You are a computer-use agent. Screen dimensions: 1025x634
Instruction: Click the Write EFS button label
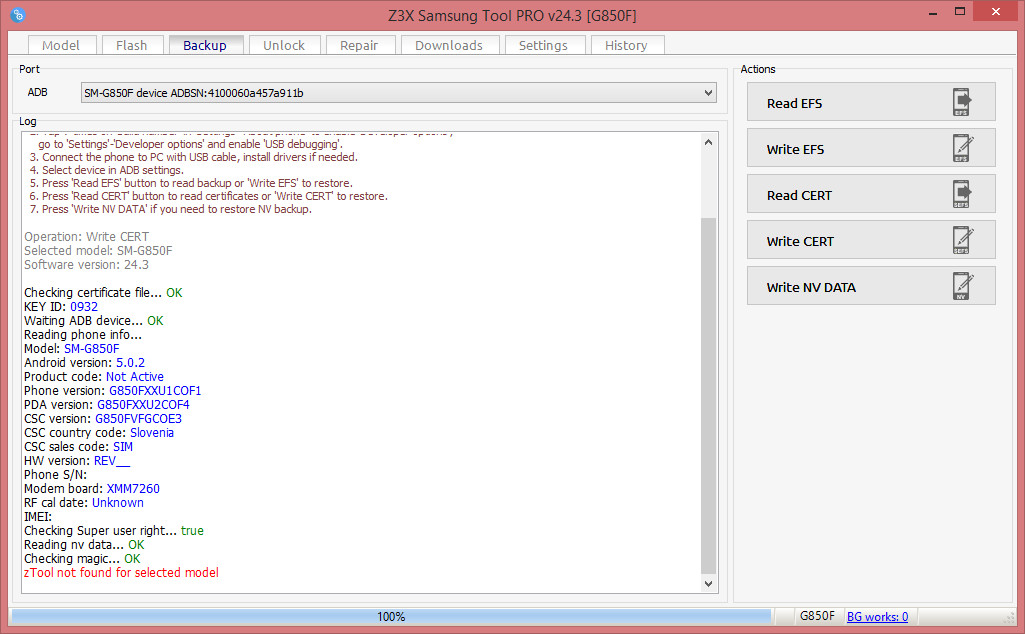(x=795, y=149)
